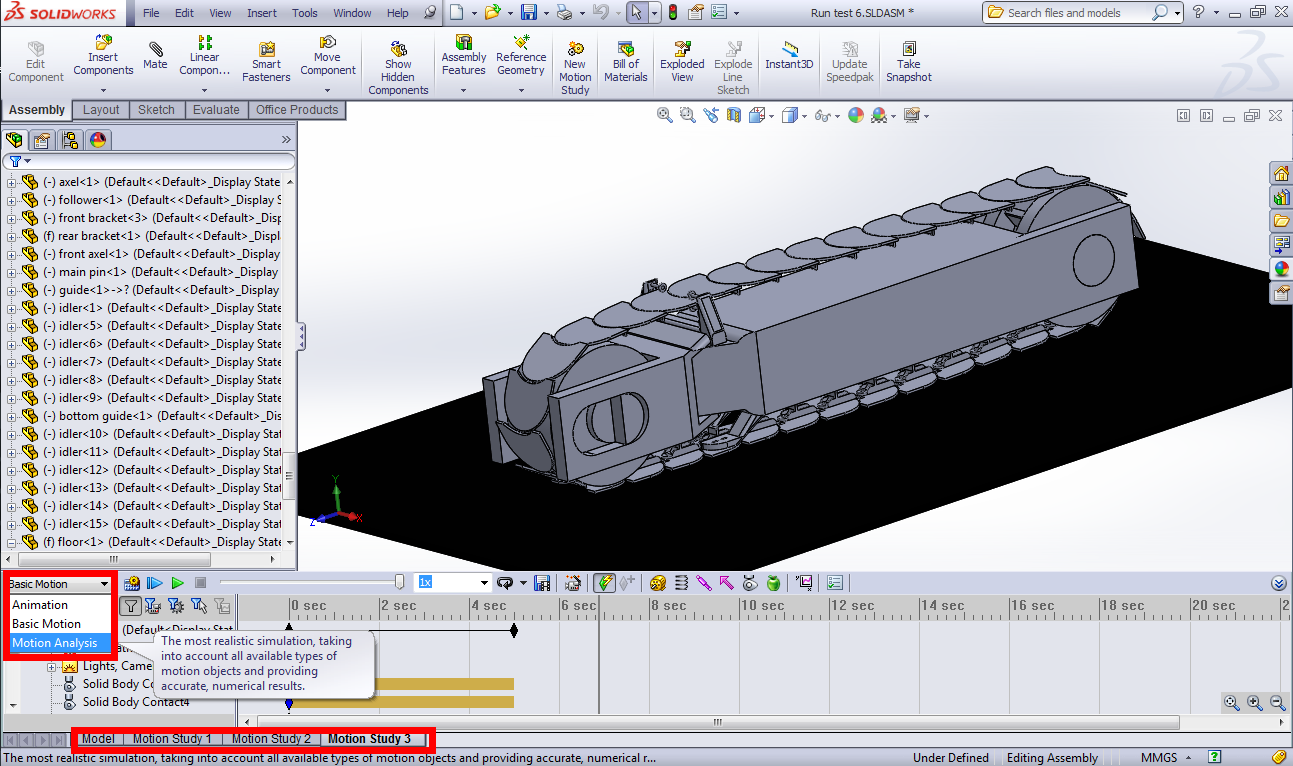Create a New Motion Study
This screenshot has height=766, width=1293.
tap(575, 68)
